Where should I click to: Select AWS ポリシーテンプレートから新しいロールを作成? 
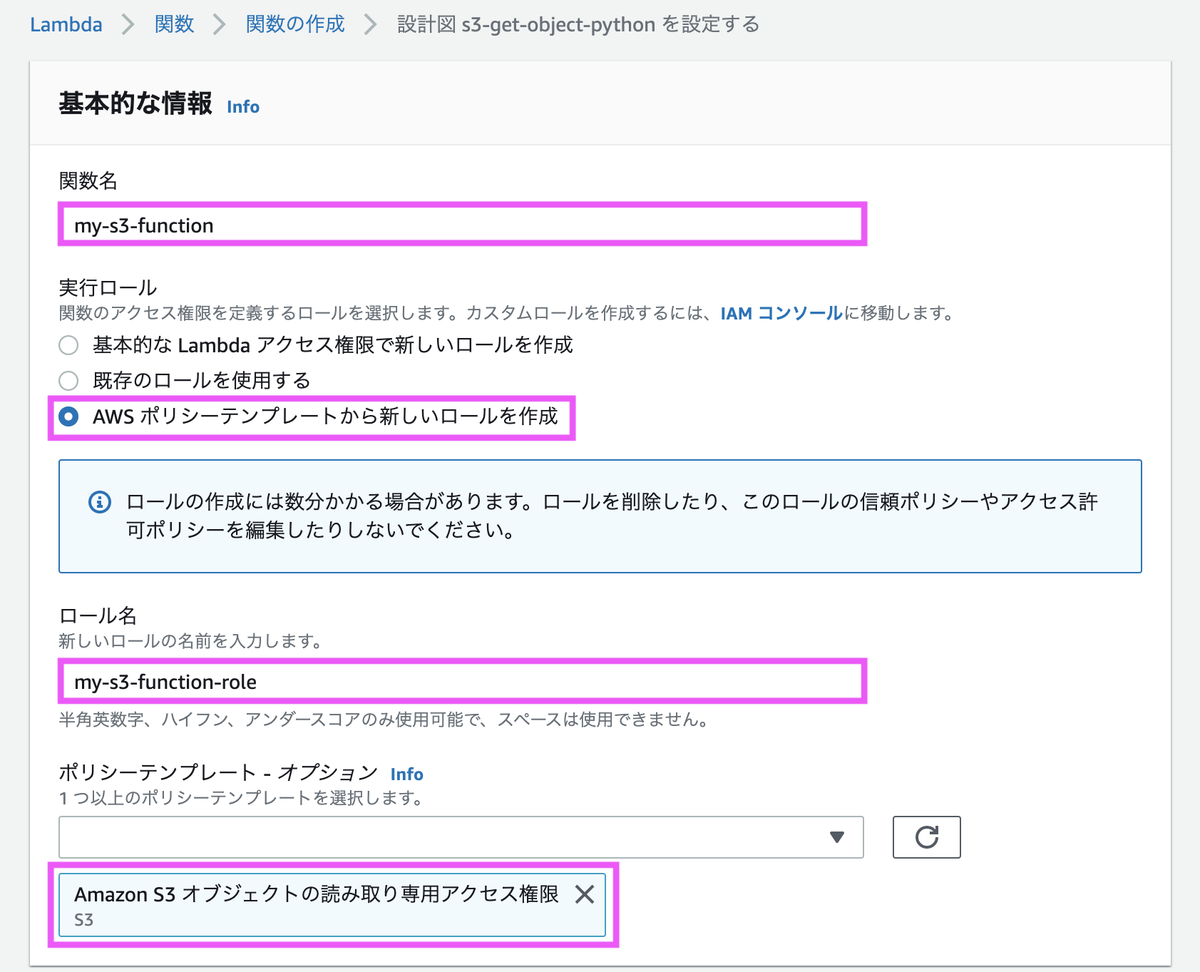pyautogui.click(x=67, y=417)
